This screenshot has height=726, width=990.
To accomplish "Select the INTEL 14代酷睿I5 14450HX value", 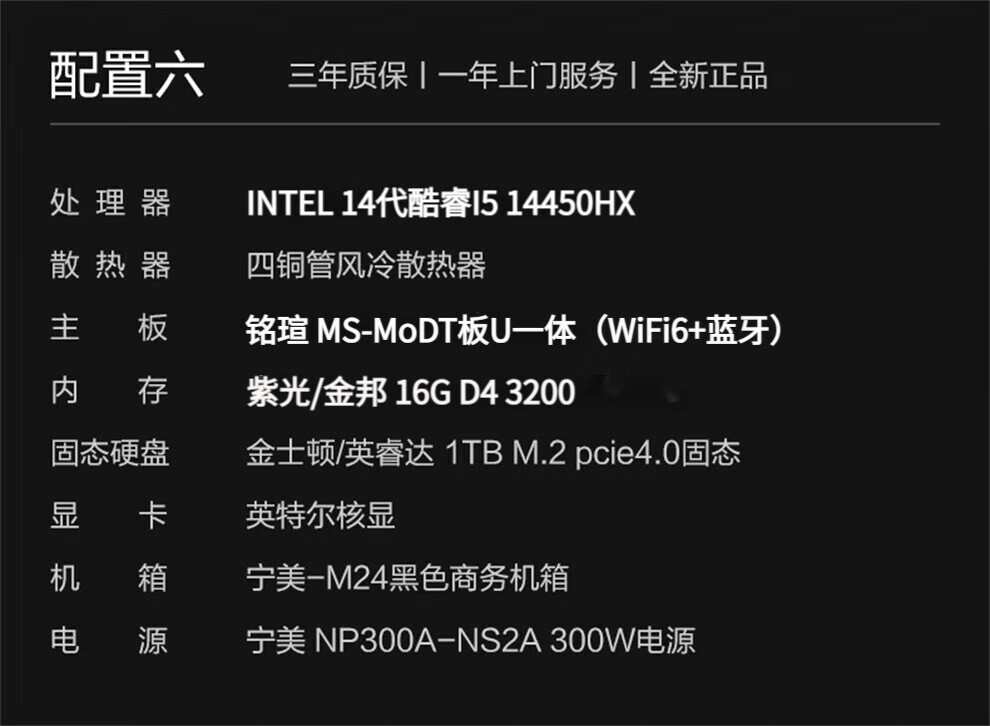I will (440, 204).
